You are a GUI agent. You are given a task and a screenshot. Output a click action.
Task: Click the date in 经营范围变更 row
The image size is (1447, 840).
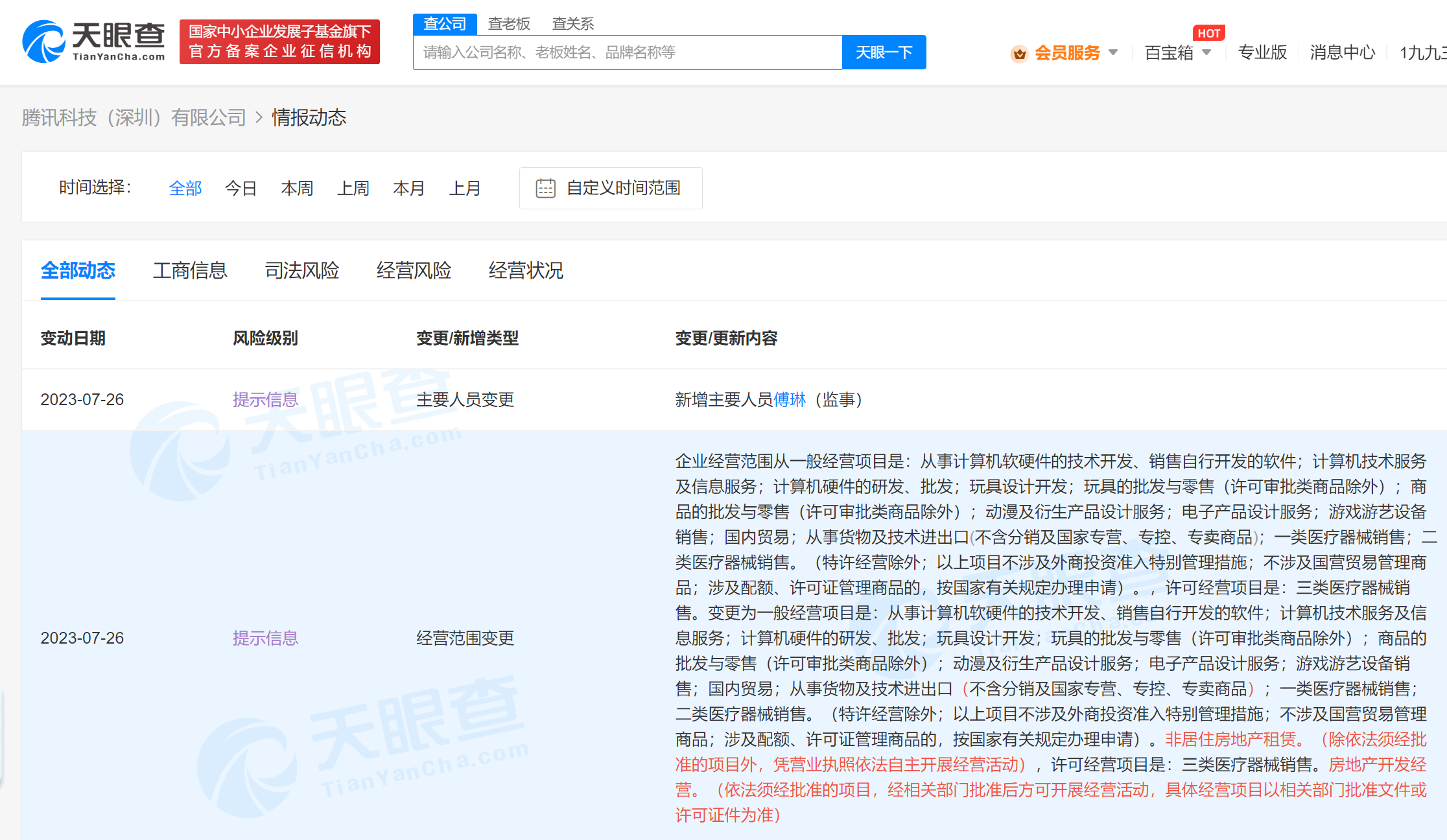tap(82, 638)
